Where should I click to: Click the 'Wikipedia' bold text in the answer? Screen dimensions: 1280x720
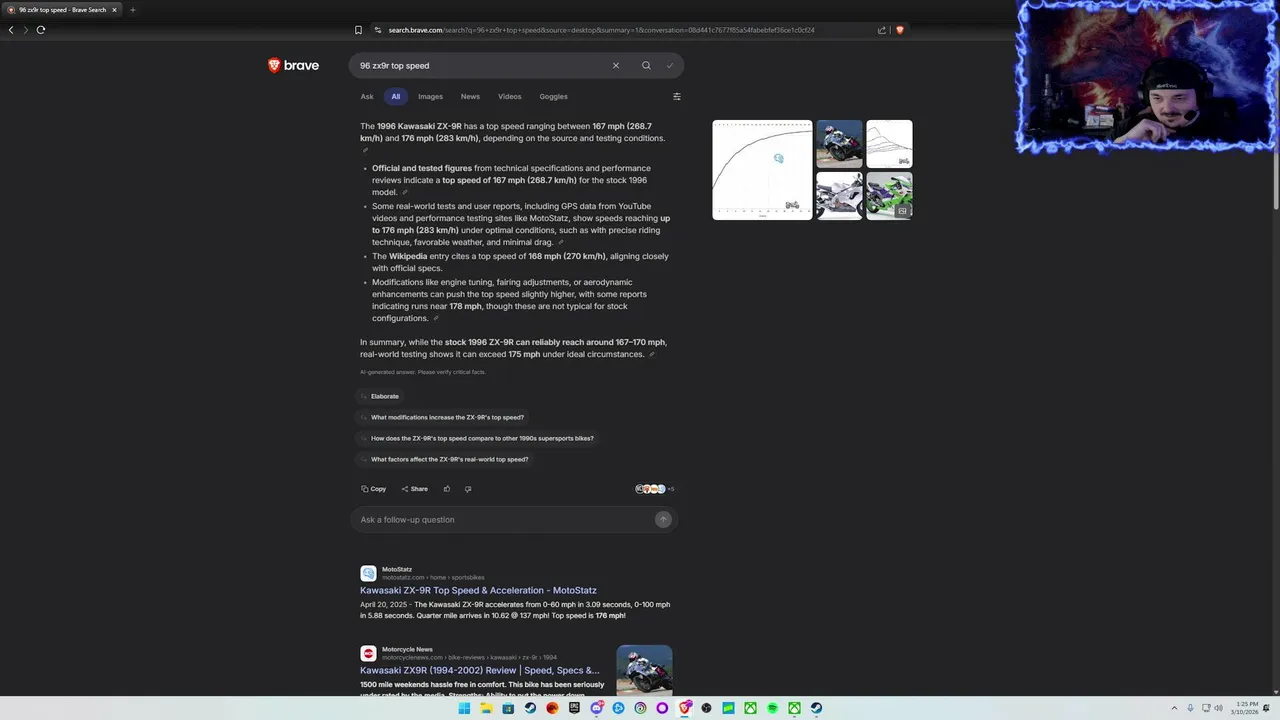coord(408,256)
